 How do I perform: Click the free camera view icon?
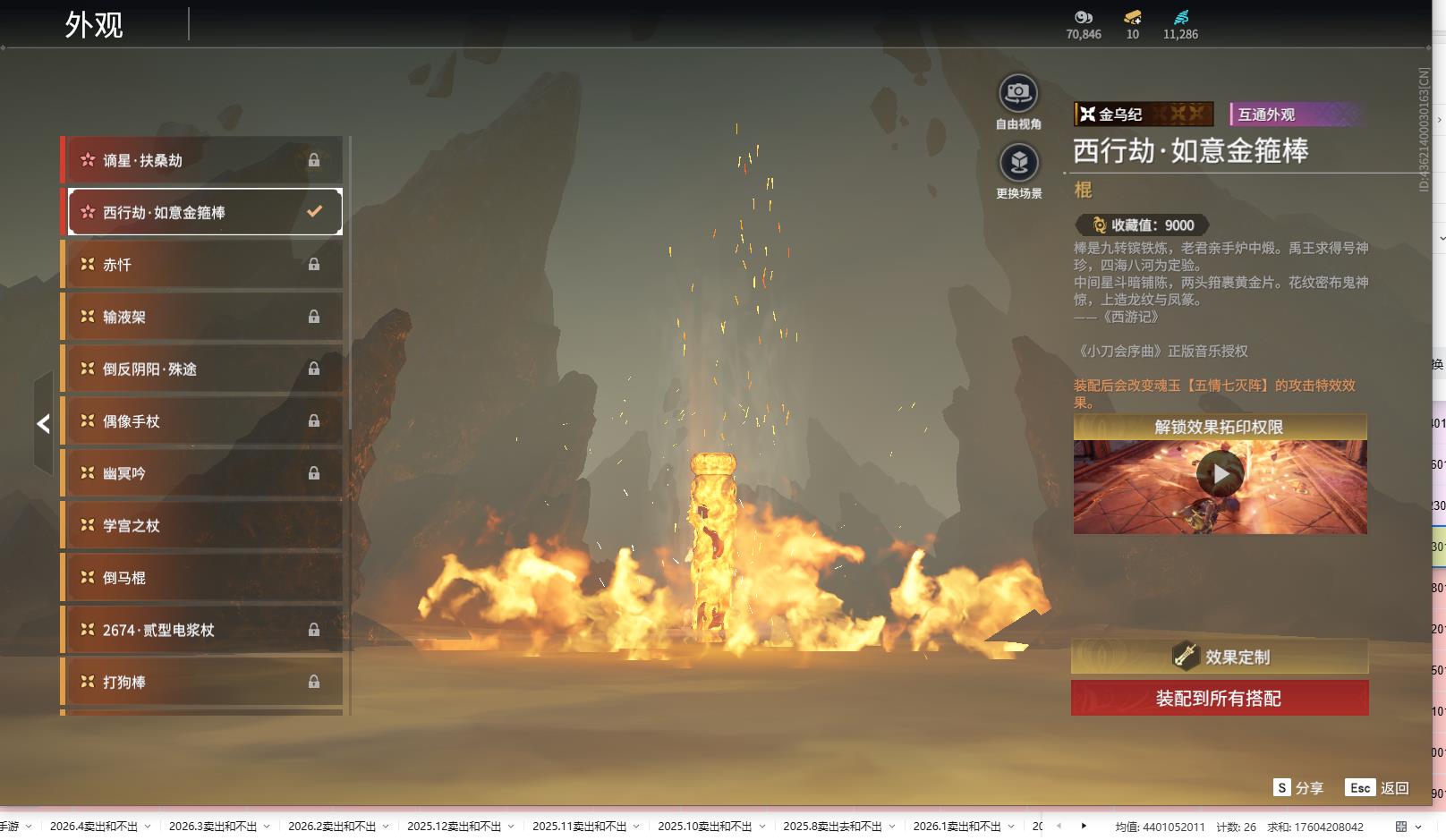click(1017, 93)
